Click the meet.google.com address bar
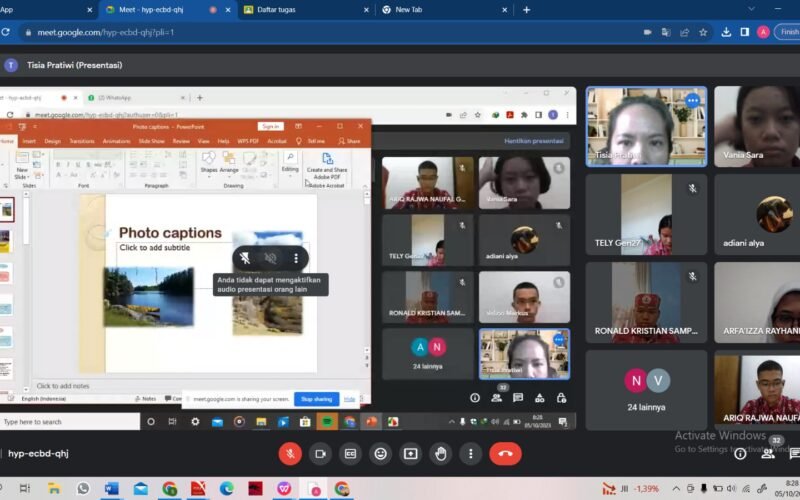The width and height of the screenshot is (800, 500). pyautogui.click(x=300, y=32)
